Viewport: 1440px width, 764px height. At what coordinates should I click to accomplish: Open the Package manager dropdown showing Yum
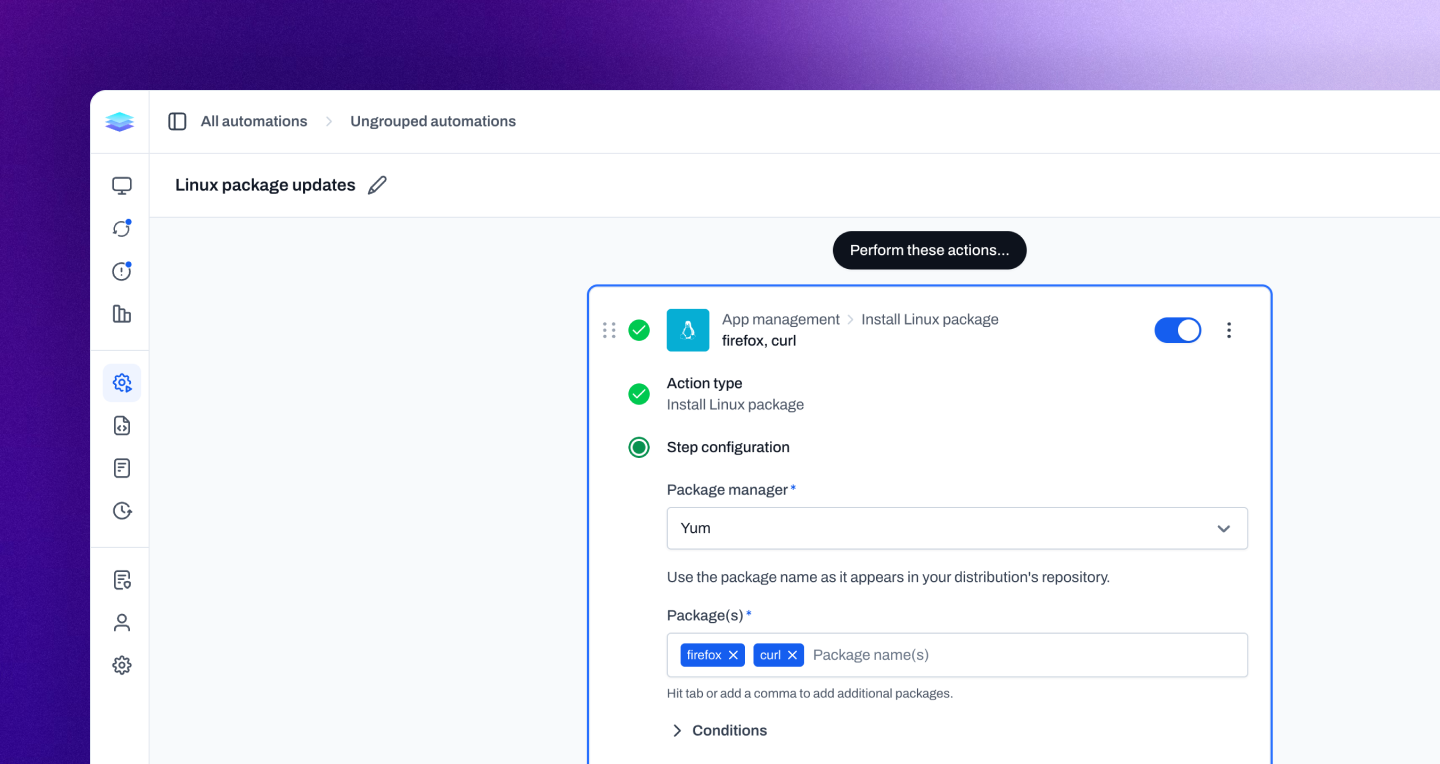pos(957,528)
